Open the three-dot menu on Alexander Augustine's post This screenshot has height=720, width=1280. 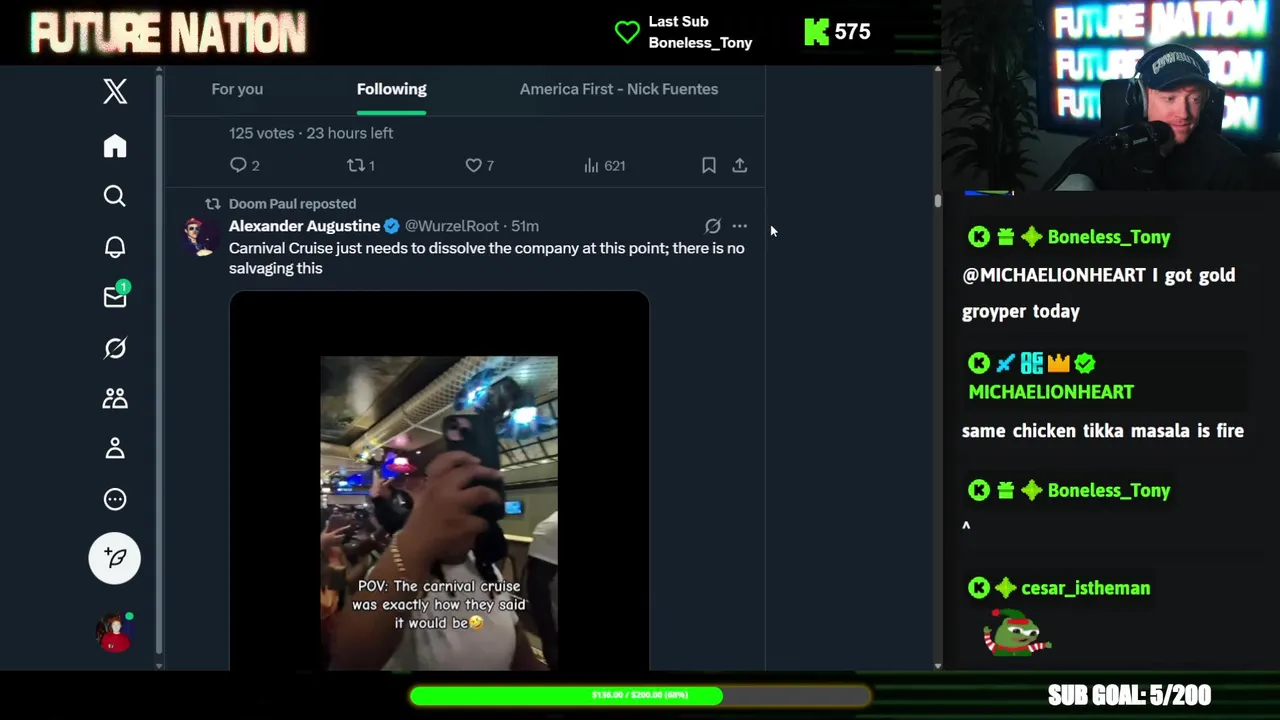click(739, 226)
